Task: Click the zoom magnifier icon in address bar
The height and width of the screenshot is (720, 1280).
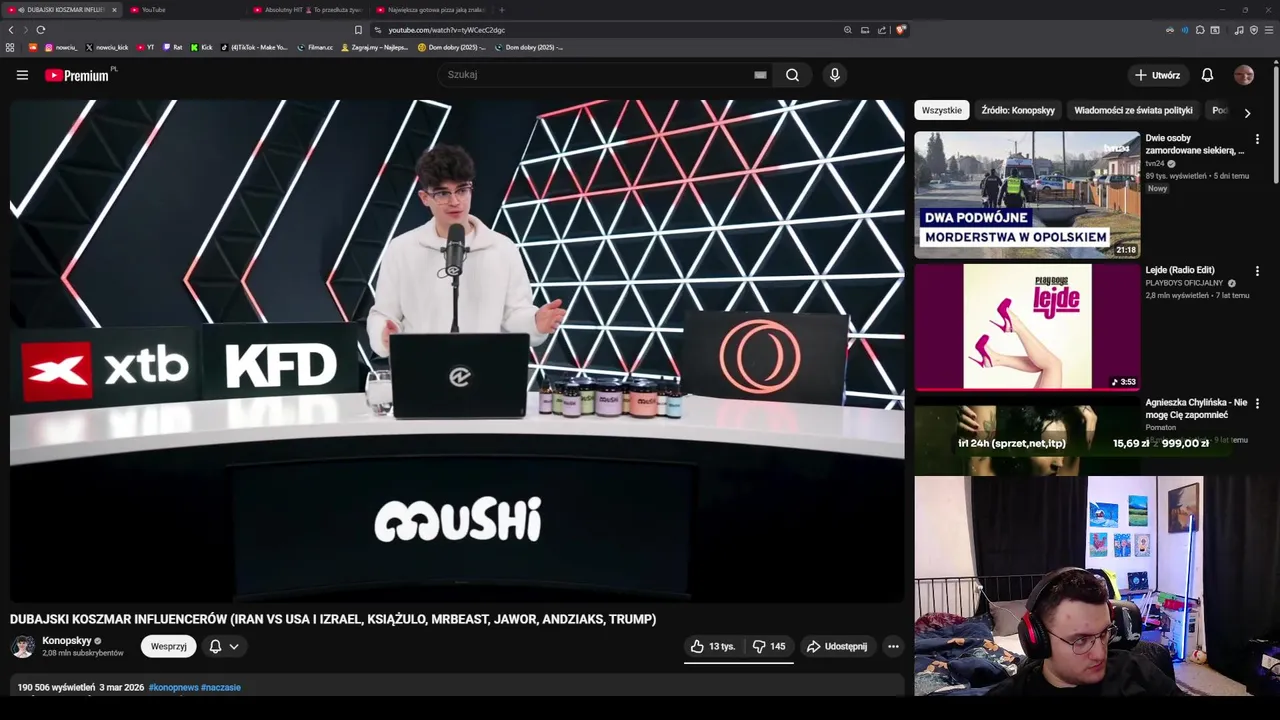Action: coord(848,30)
